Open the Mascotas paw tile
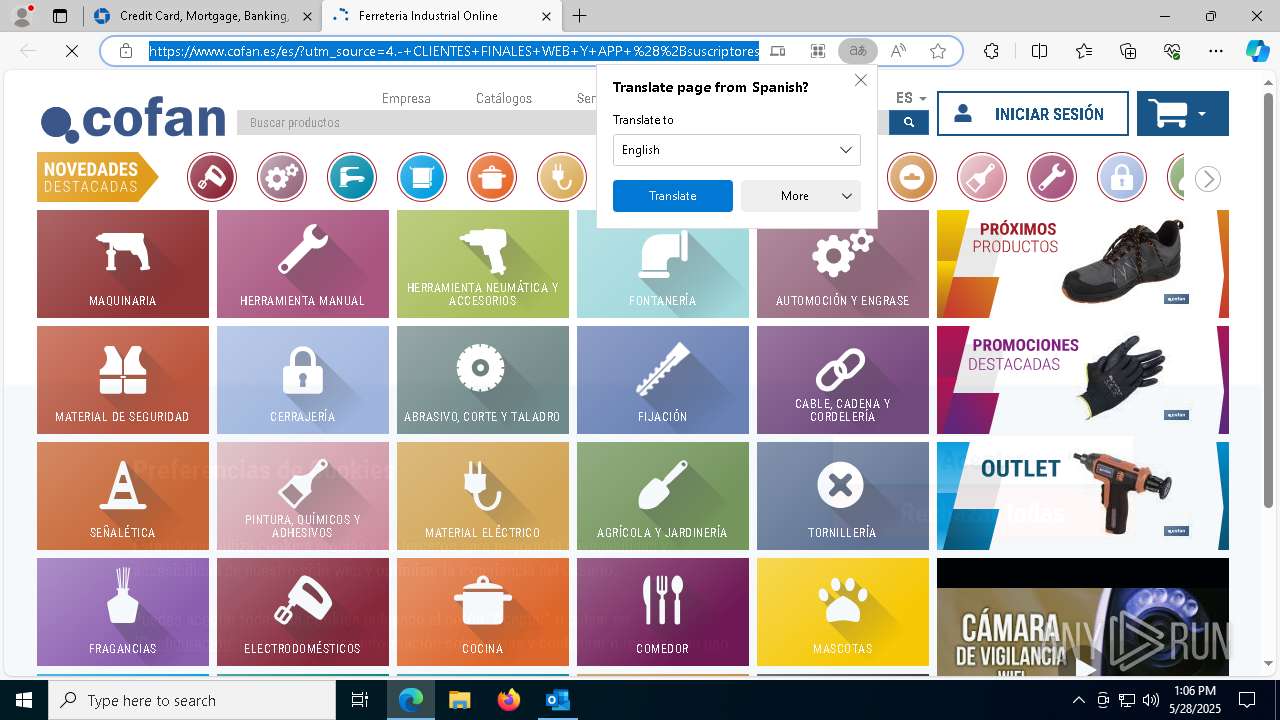The height and width of the screenshot is (720, 1280). click(843, 612)
